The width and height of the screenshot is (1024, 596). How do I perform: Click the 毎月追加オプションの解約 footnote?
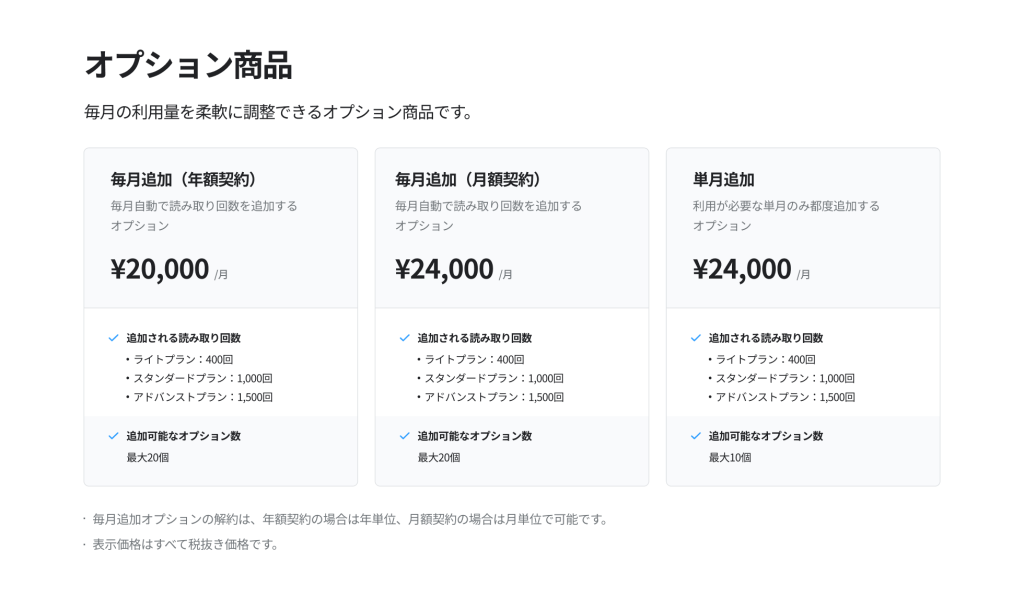coord(350,519)
